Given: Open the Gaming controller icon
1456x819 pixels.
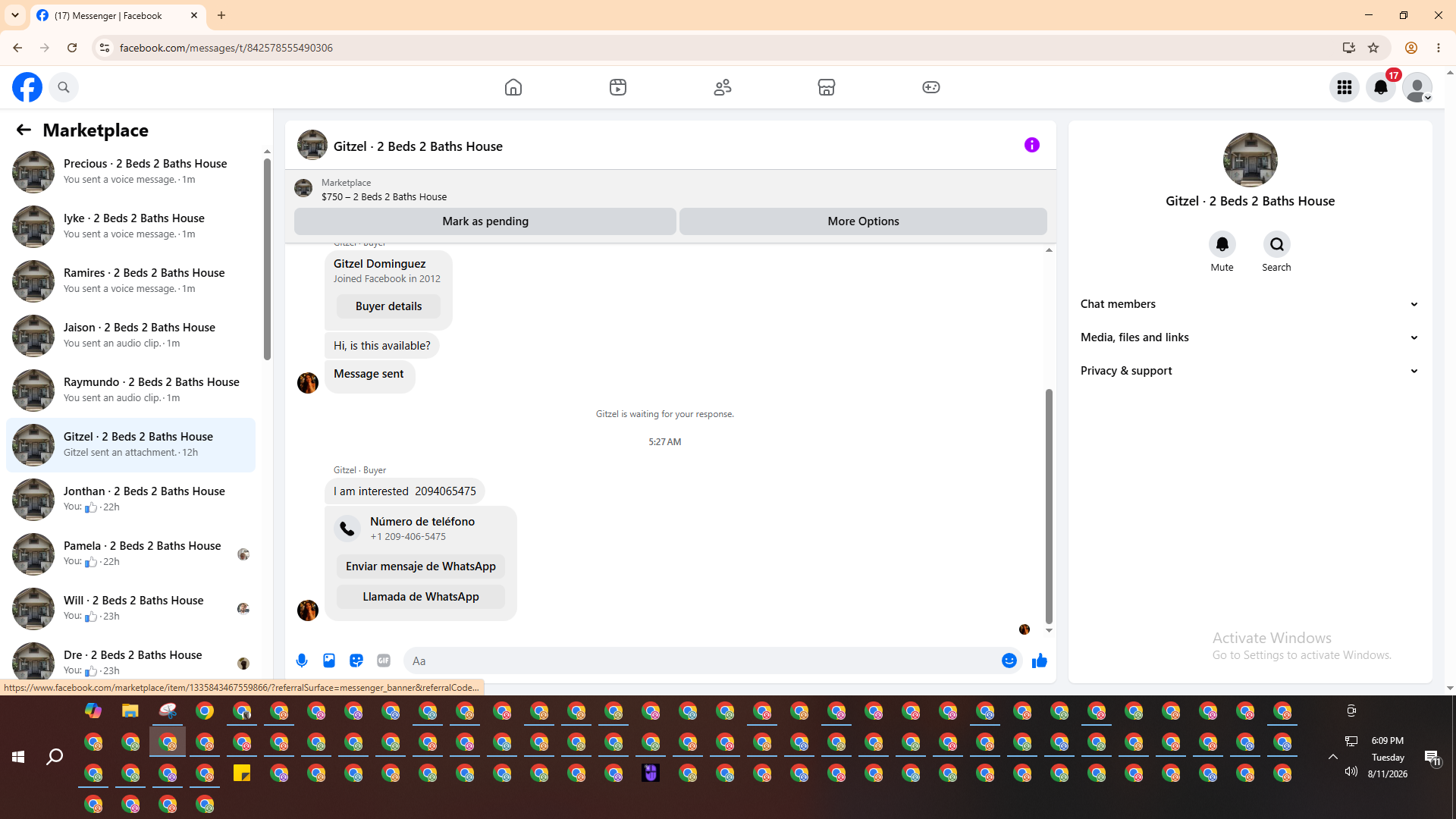Looking at the screenshot, I should tap(931, 87).
